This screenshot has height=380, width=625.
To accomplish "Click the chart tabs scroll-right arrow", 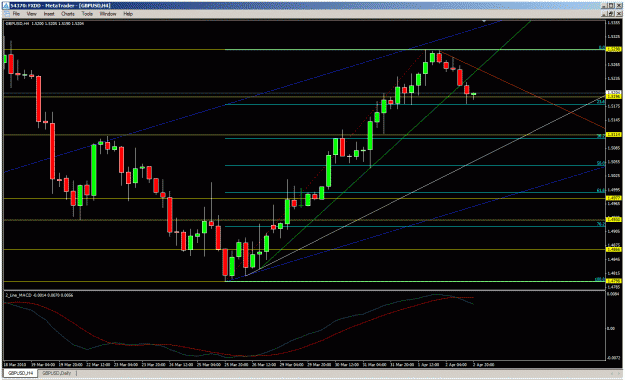I will [619, 373].
